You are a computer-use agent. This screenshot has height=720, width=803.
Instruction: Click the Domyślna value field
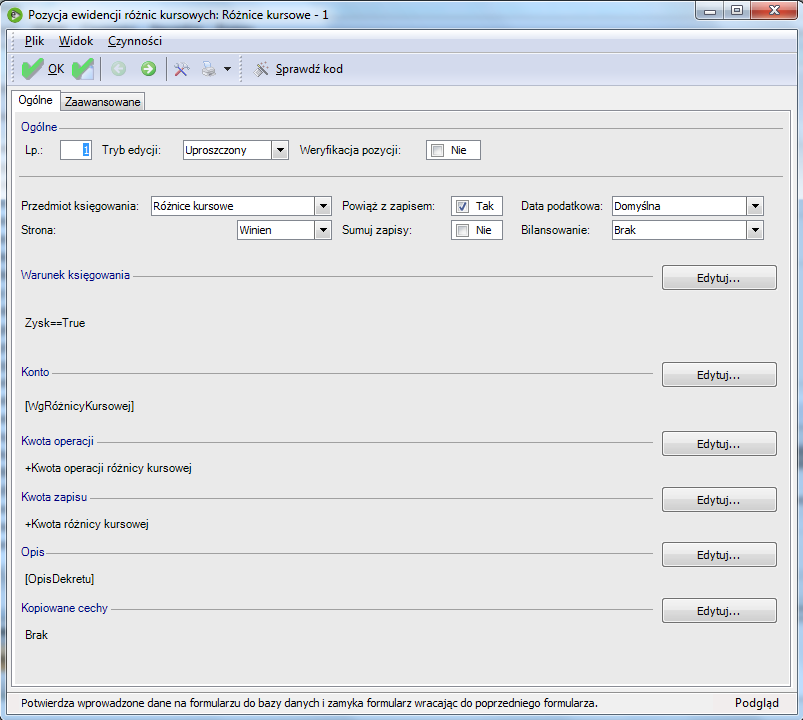tap(680, 206)
